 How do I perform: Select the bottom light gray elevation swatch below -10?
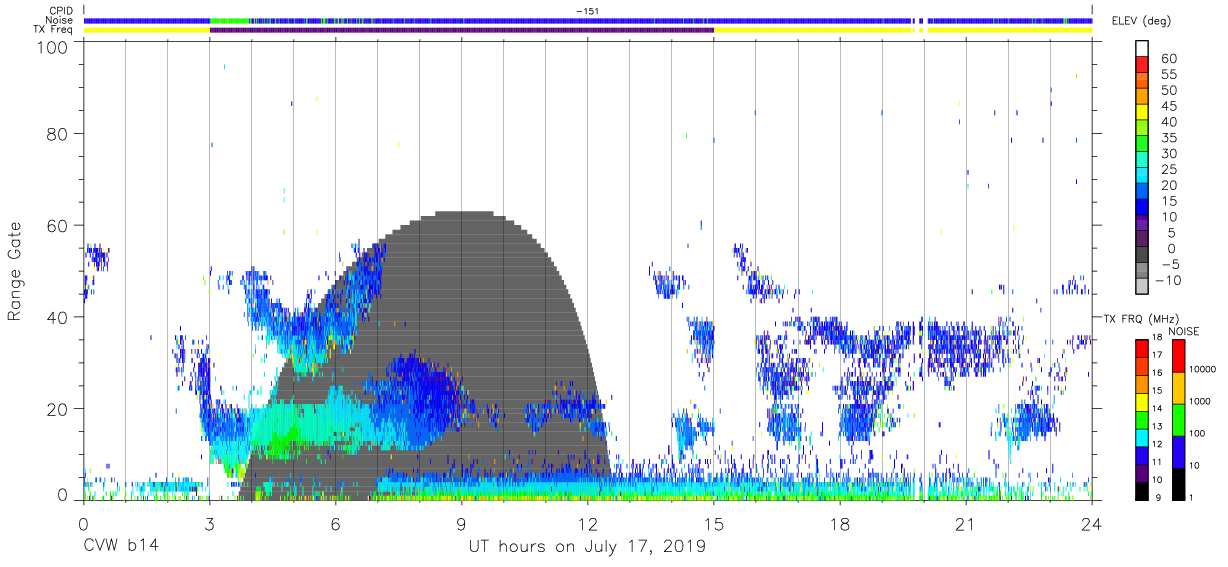pyautogui.click(x=1143, y=287)
